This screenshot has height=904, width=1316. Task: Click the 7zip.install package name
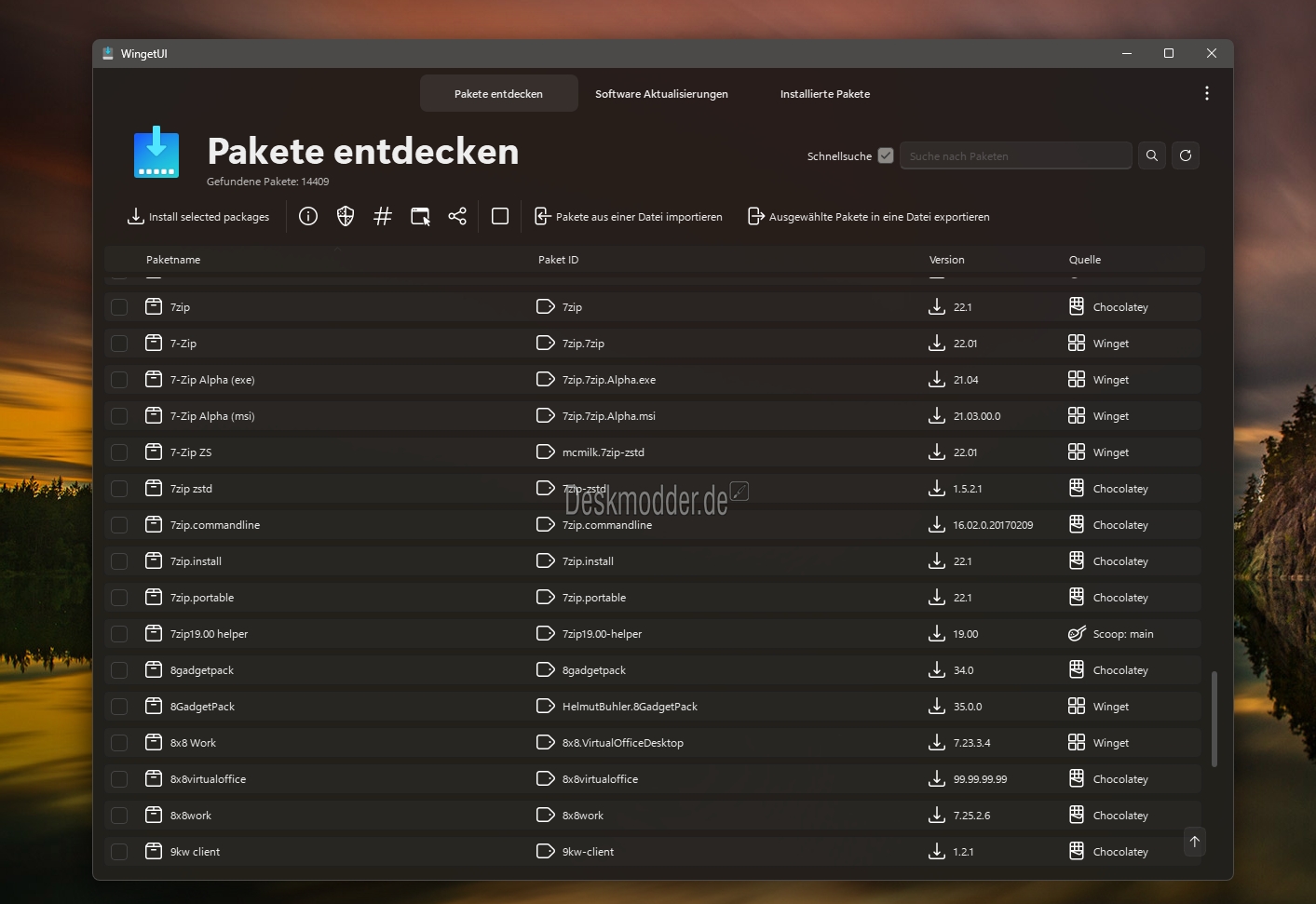196,561
